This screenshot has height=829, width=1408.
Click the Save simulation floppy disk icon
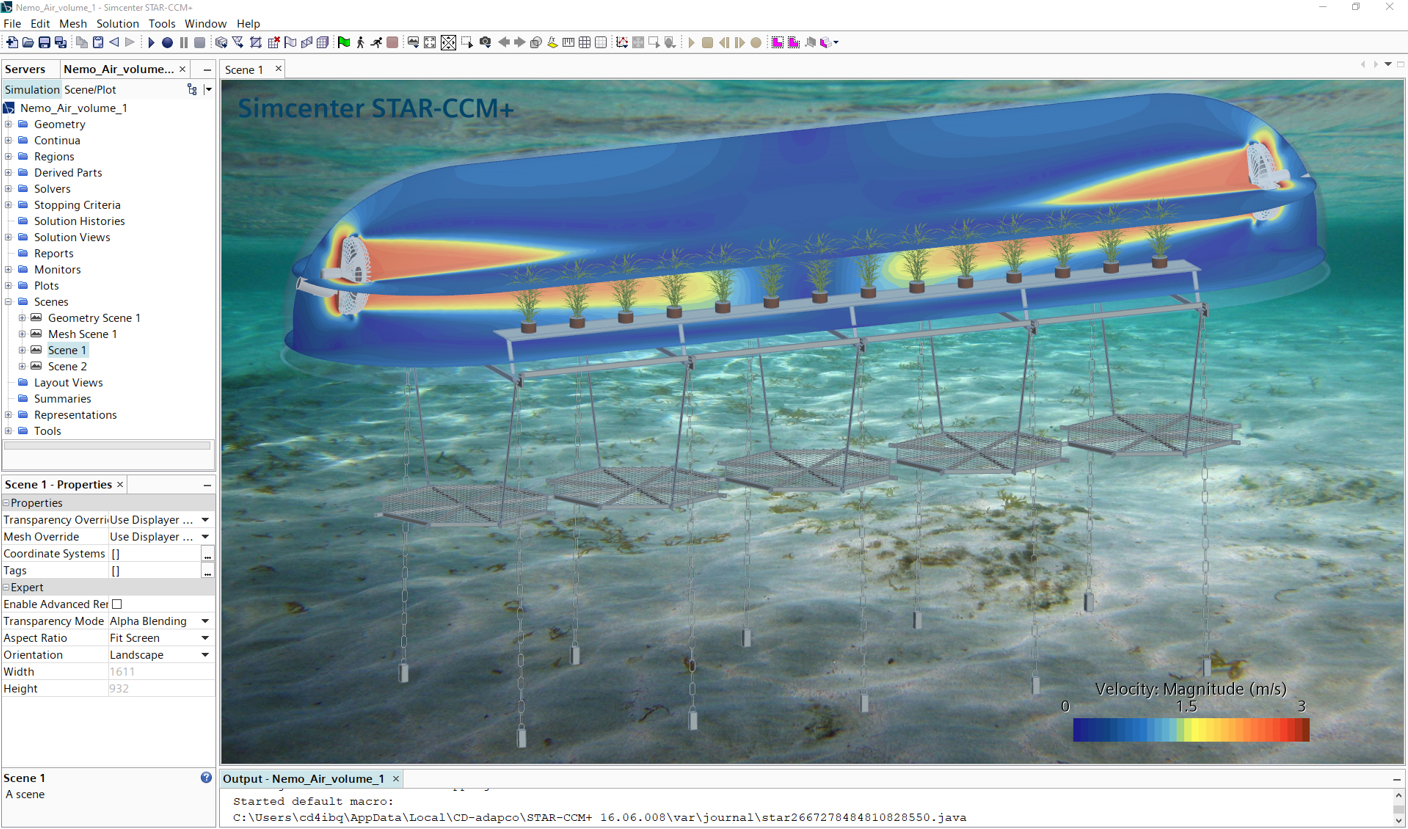pos(44,43)
